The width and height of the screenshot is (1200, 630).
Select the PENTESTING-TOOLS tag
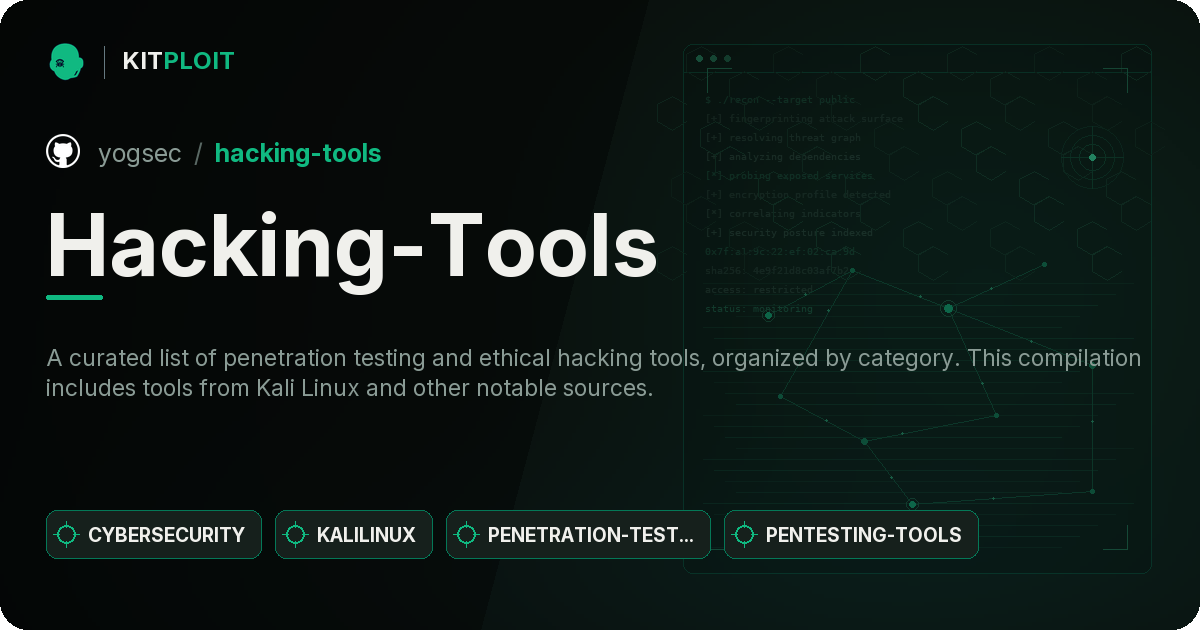pos(851,535)
